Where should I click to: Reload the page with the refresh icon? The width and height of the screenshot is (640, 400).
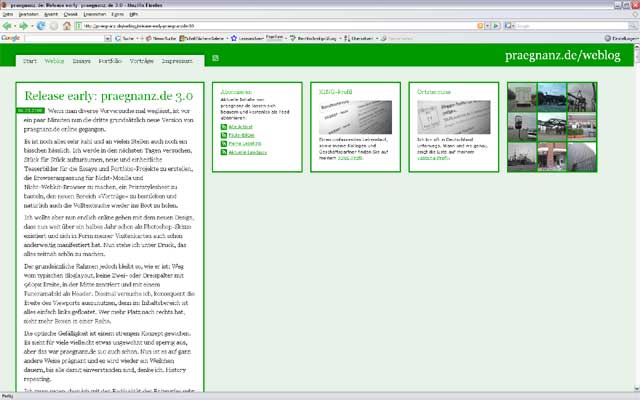tap(41, 26)
